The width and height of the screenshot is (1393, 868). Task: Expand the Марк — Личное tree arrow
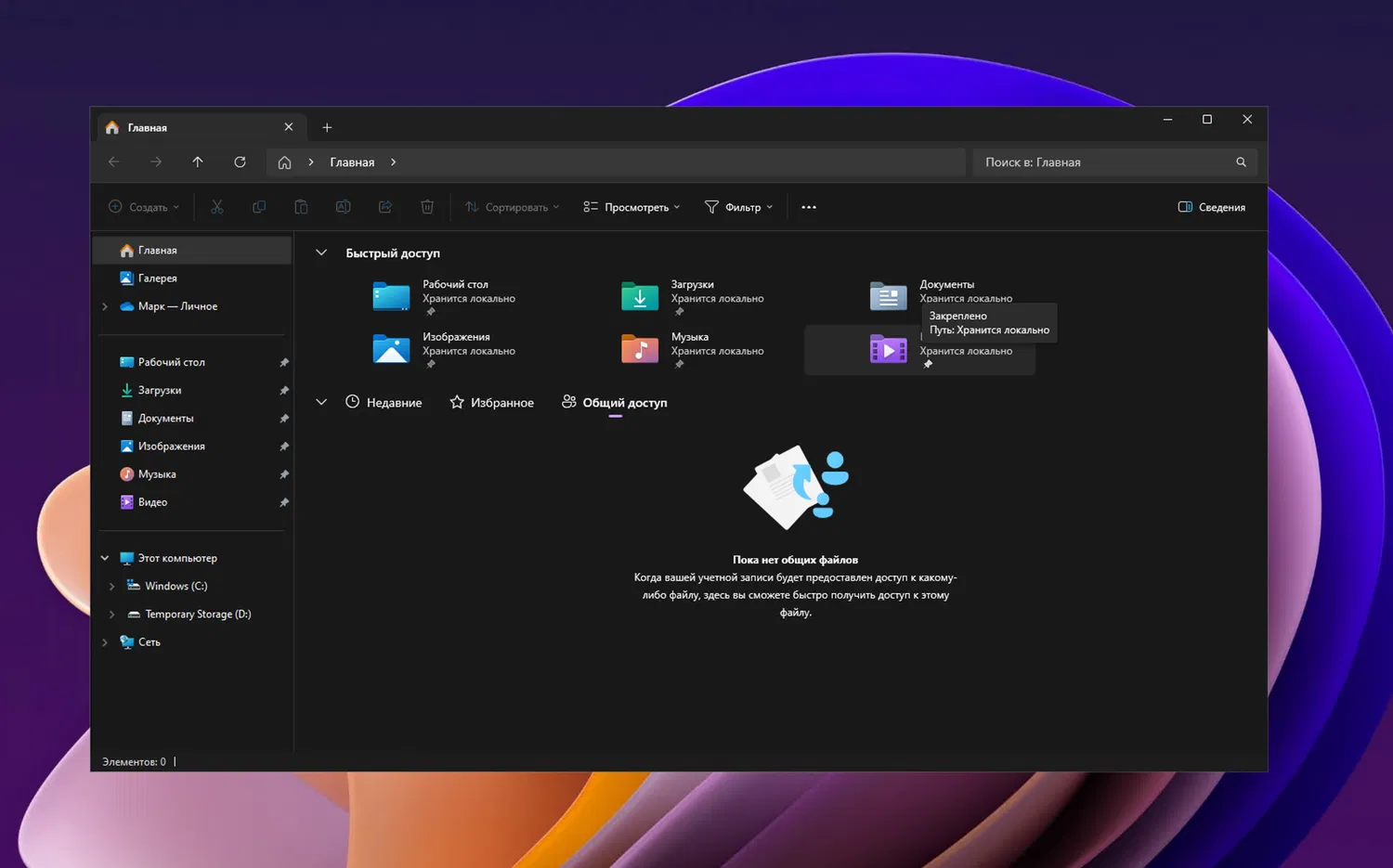(x=105, y=306)
